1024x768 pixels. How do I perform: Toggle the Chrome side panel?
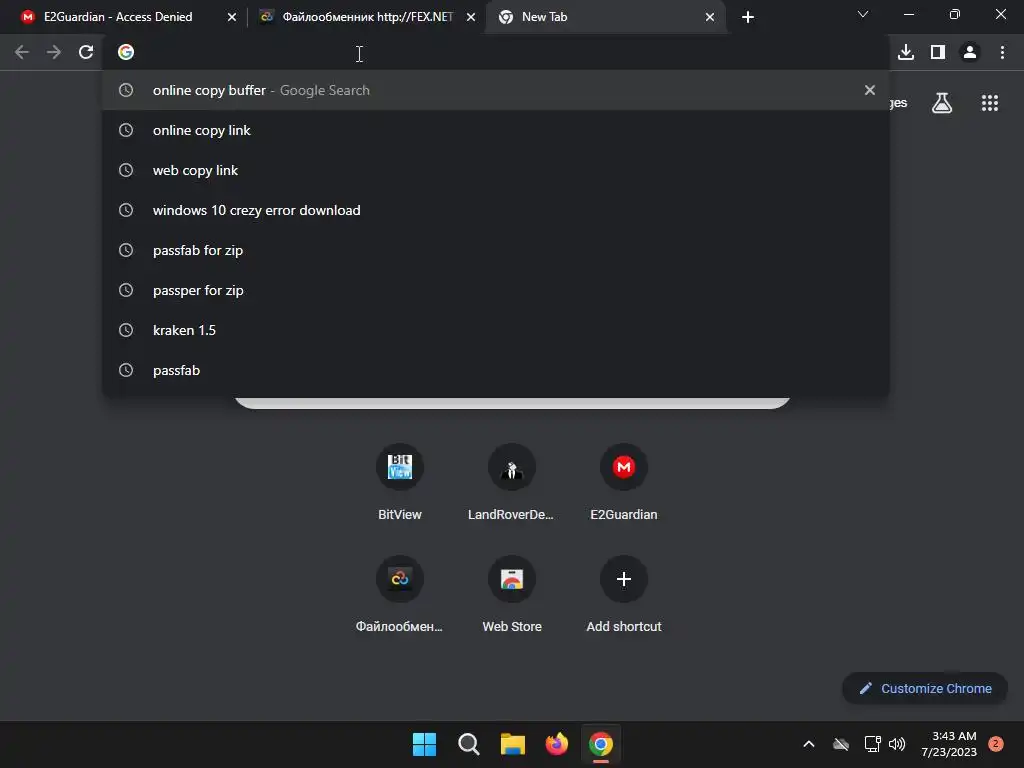938,52
